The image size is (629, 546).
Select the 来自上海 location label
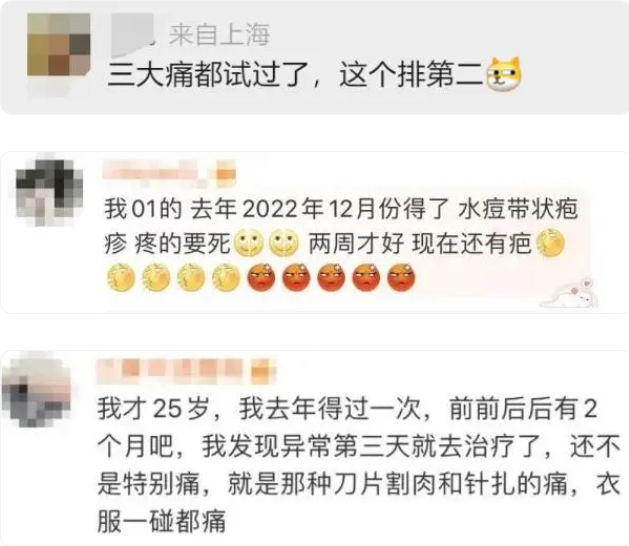pyautogui.click(x=219, y=35)
